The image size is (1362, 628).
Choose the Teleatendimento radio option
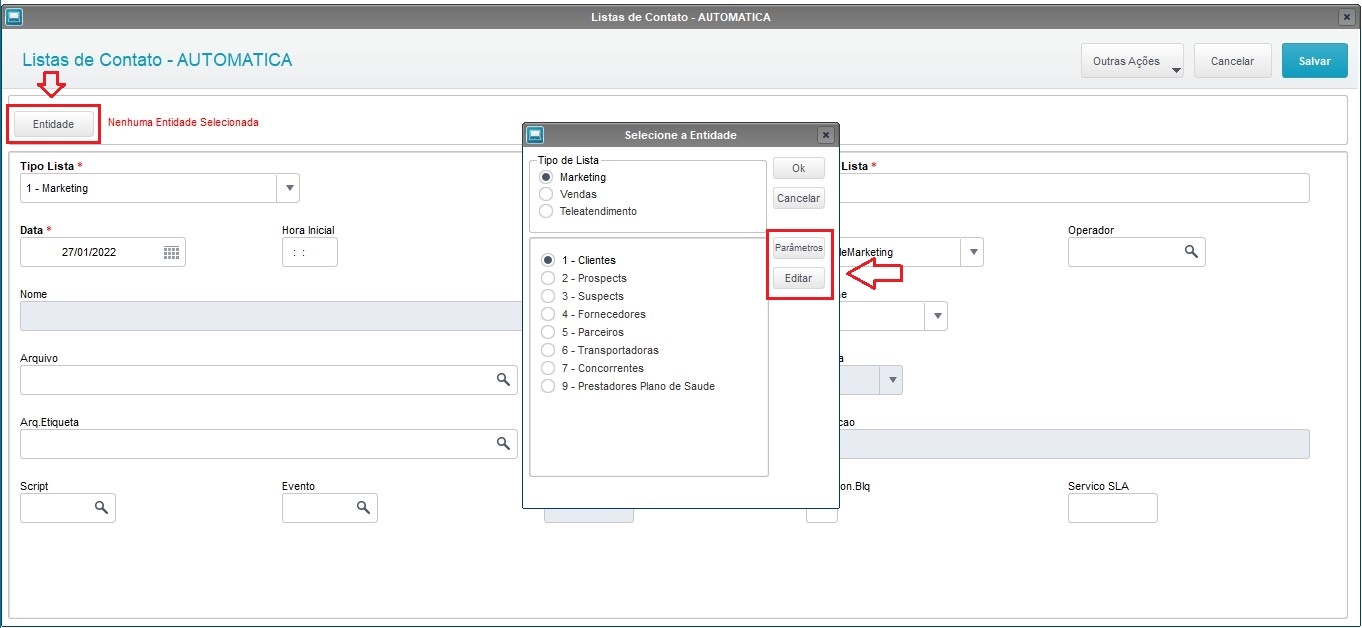tap(546, 211)
